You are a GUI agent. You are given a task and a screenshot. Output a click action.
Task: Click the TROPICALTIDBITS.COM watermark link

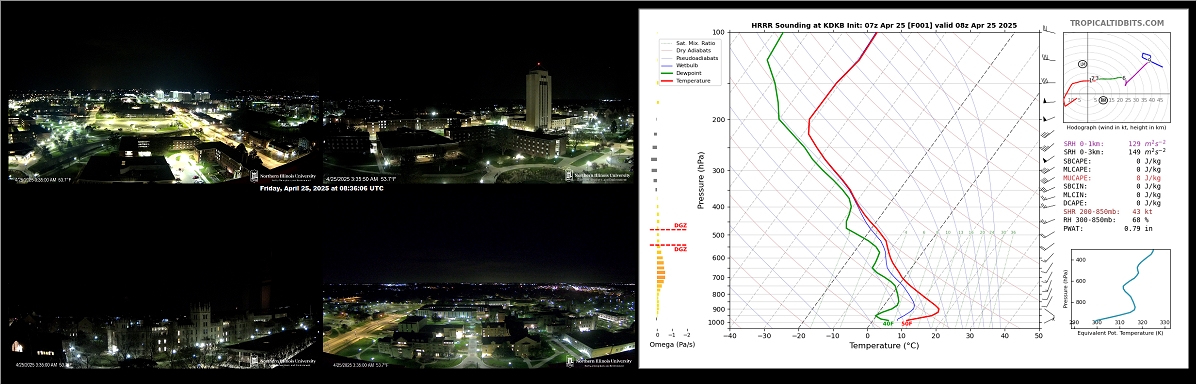1116,24
